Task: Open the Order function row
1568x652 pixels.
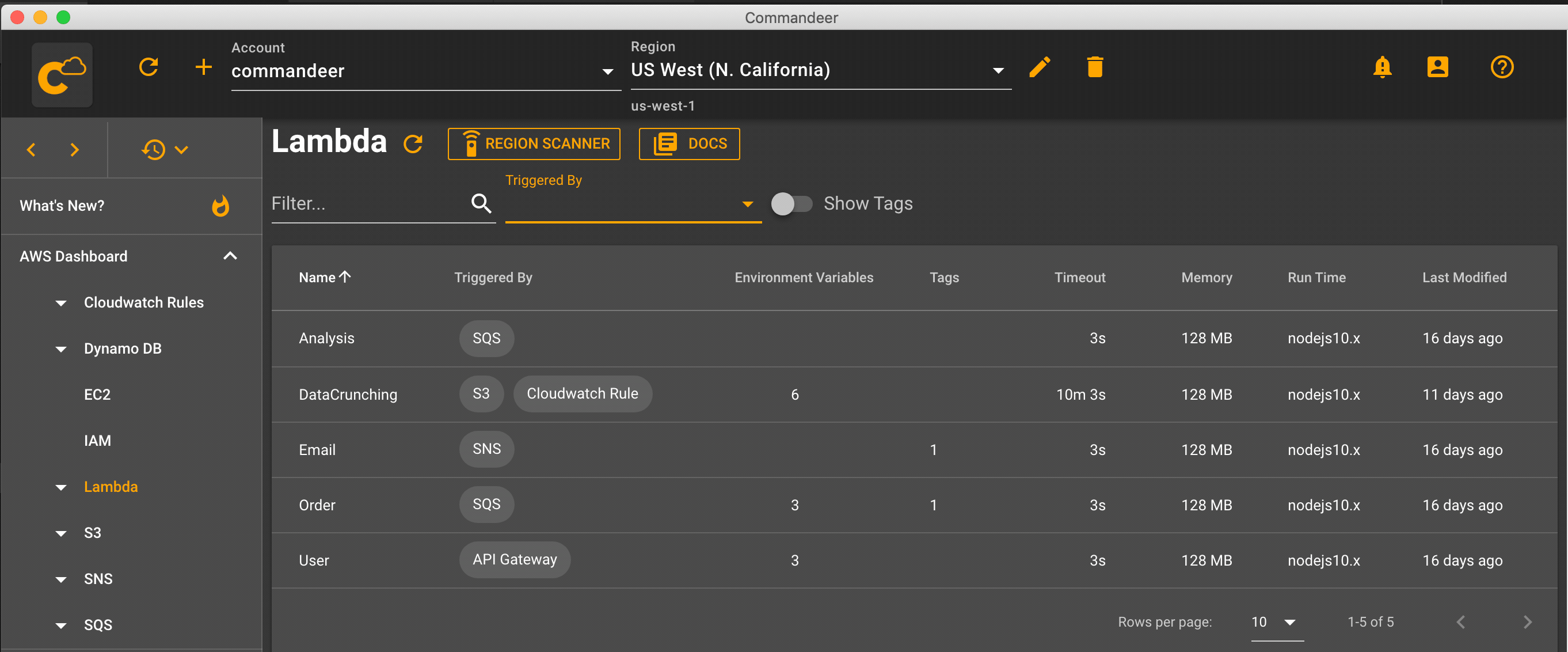Action: [914, 505]
